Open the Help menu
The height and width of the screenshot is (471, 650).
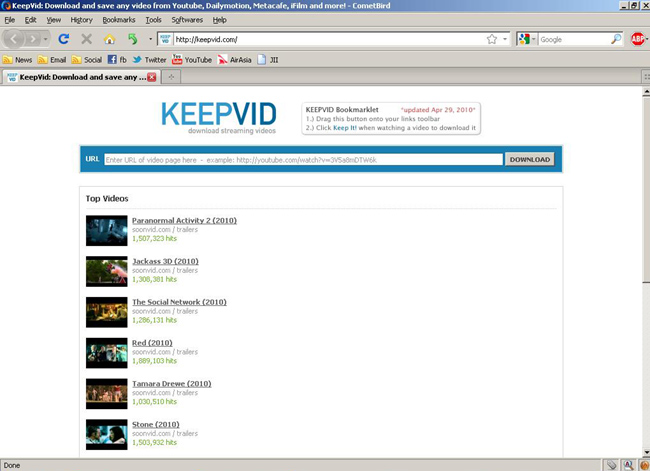[x=219, y=20]
